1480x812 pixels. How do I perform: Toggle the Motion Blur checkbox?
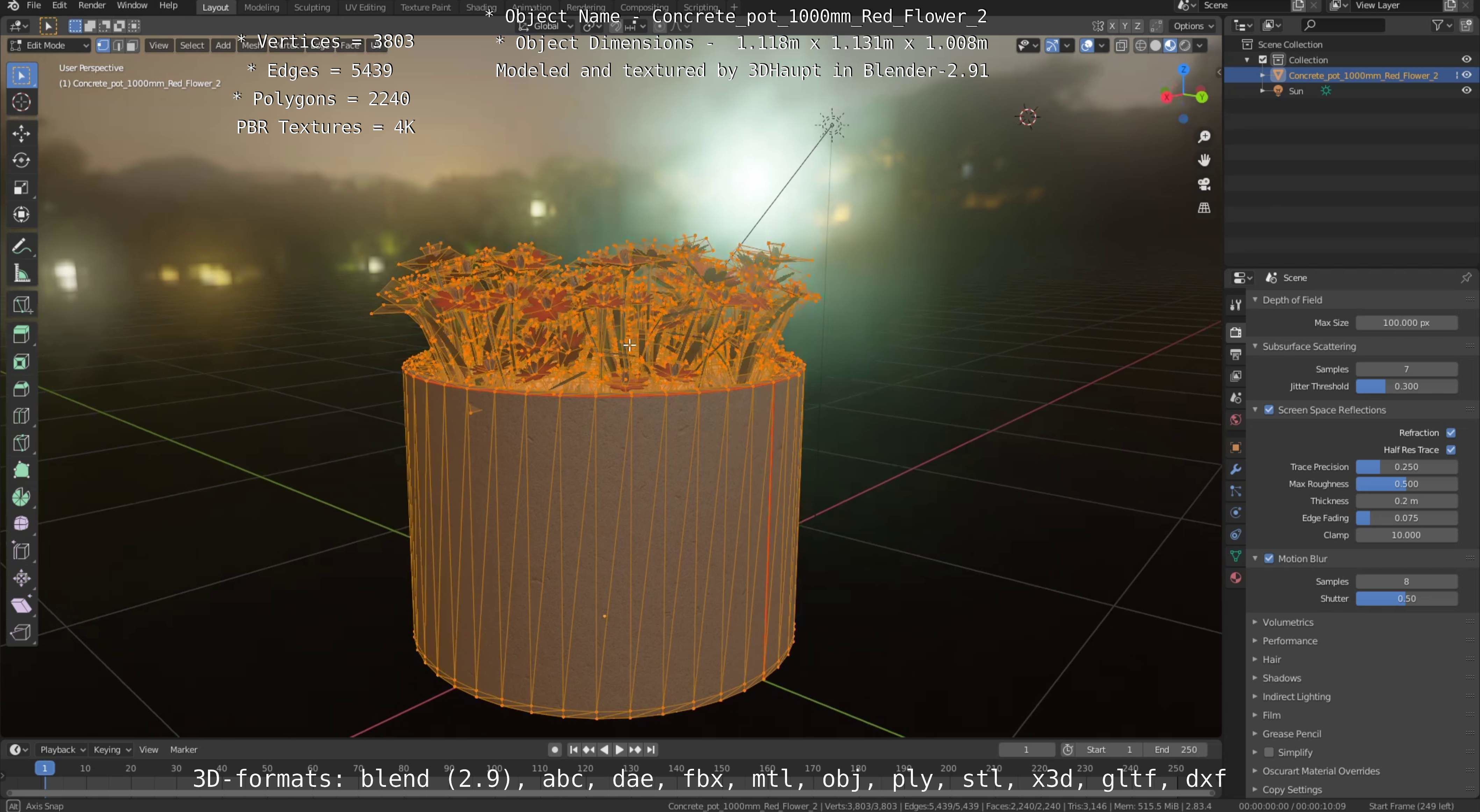pos(1269,559)
